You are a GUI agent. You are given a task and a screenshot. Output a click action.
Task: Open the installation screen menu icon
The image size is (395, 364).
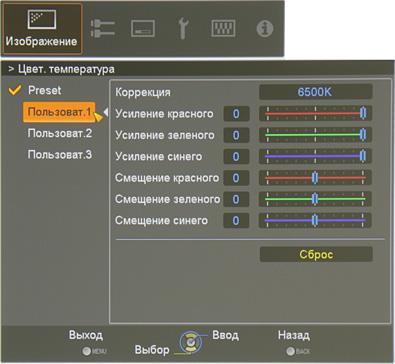[x=142, y=29]
